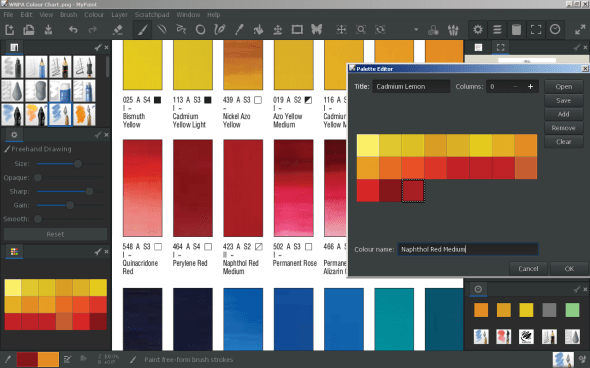Adjust the Size slider handle
This screenshot has width=590, height=368.
78,164
